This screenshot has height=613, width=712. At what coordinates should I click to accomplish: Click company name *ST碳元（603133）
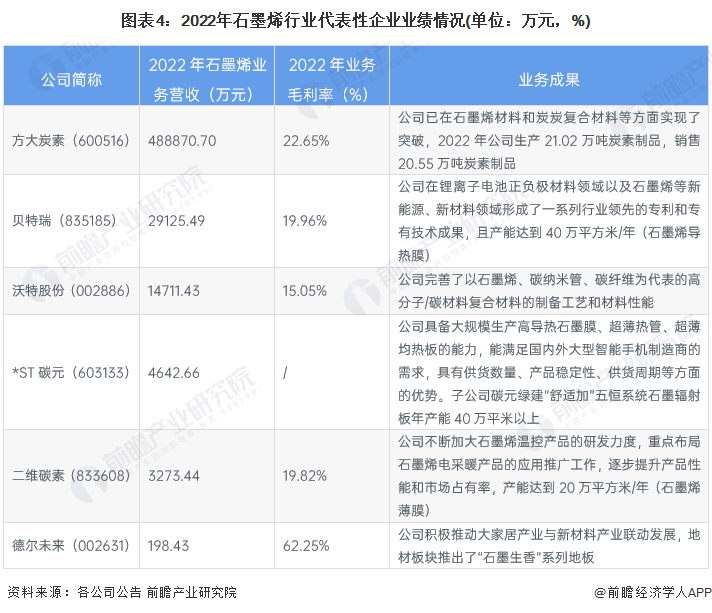point(71,373)
